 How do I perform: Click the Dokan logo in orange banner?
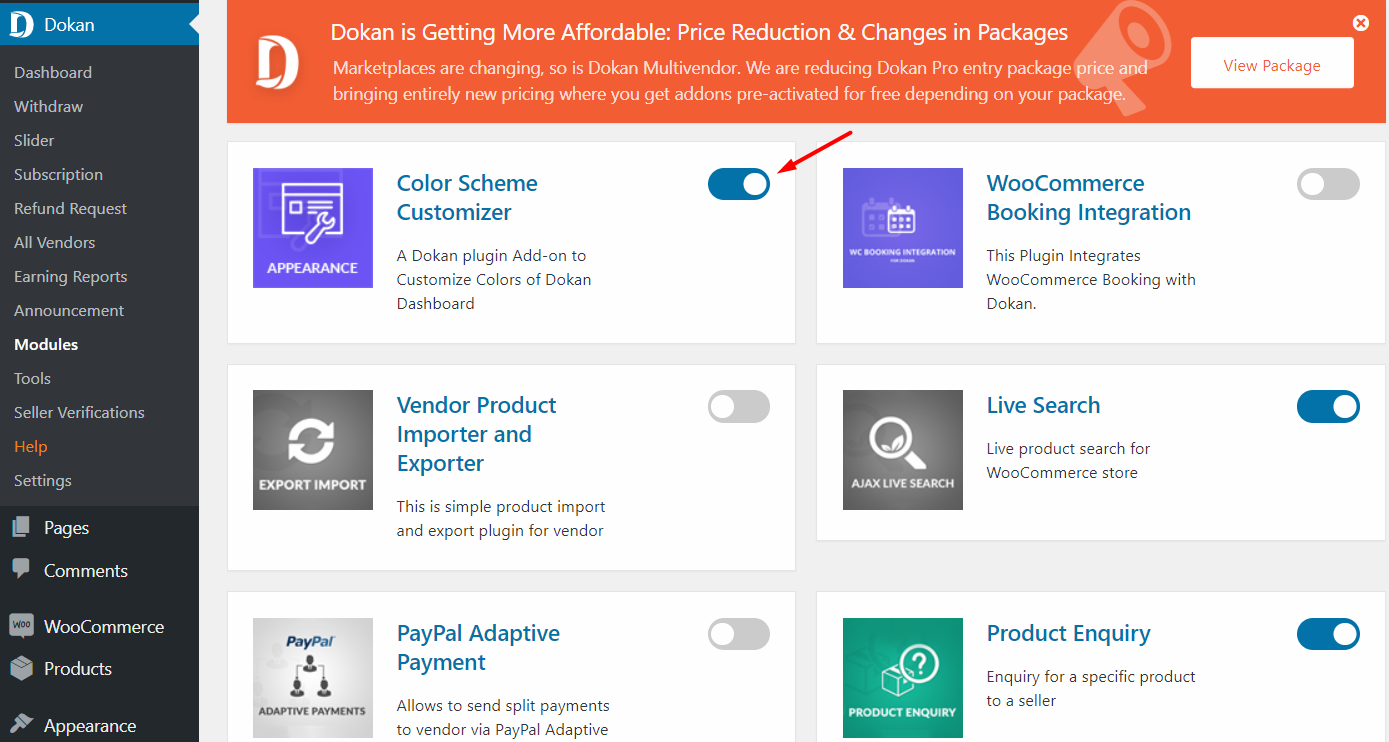point(277,62)
